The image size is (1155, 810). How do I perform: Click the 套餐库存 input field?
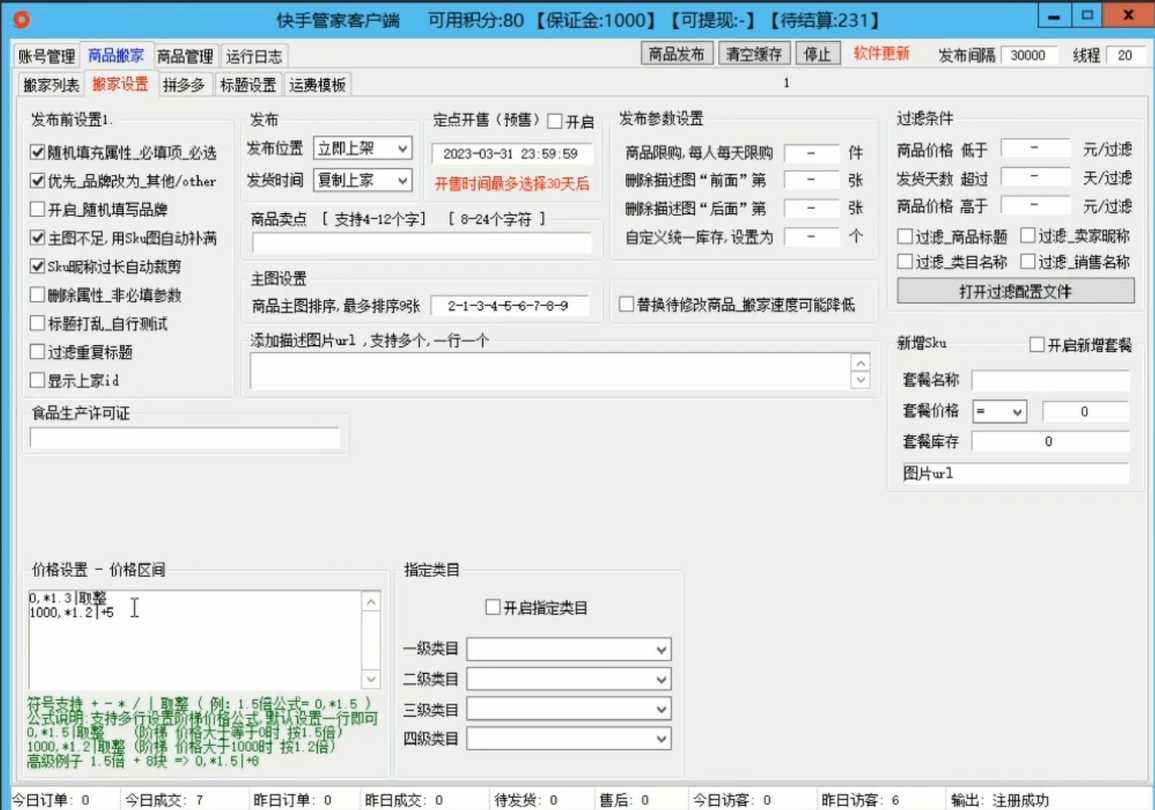coord(1050,442)
